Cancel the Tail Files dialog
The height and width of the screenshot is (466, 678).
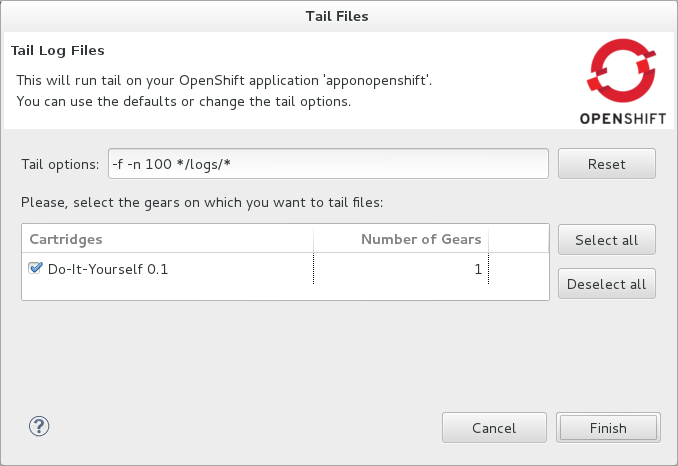(x=494, y=428)
